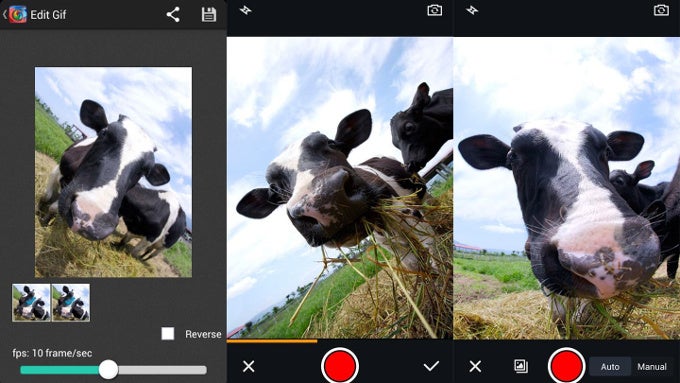680x383 pixels.
Task: Tick the Reverse checkbox
Action: coord(168,334)
